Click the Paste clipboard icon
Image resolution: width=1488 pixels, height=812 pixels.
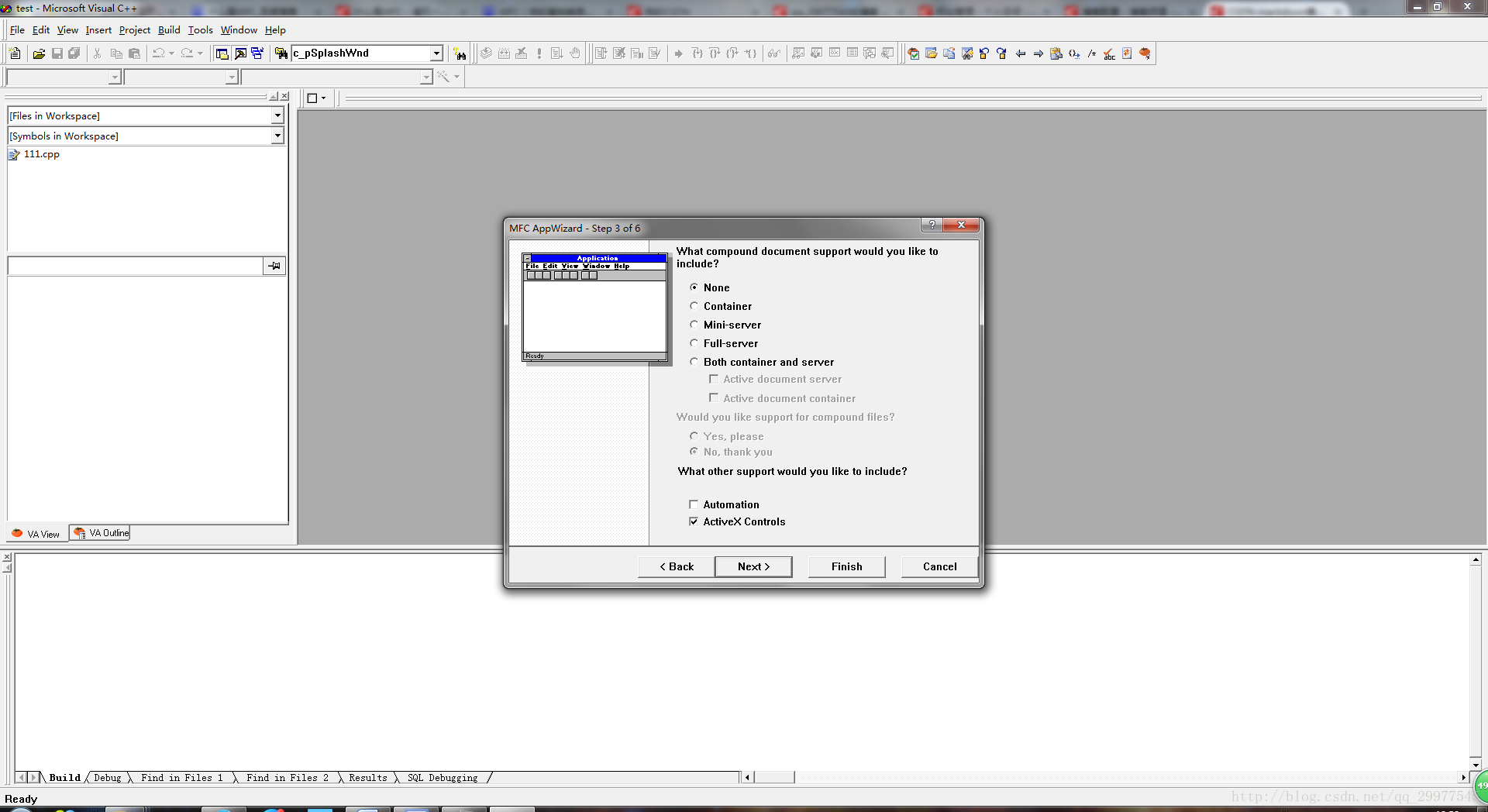134,53
